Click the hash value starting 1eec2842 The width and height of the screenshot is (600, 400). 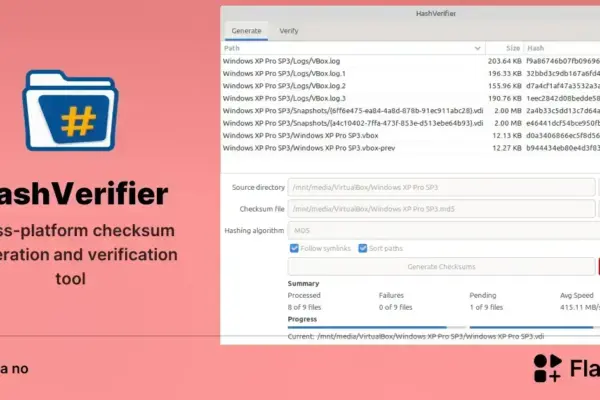[563, 98]
